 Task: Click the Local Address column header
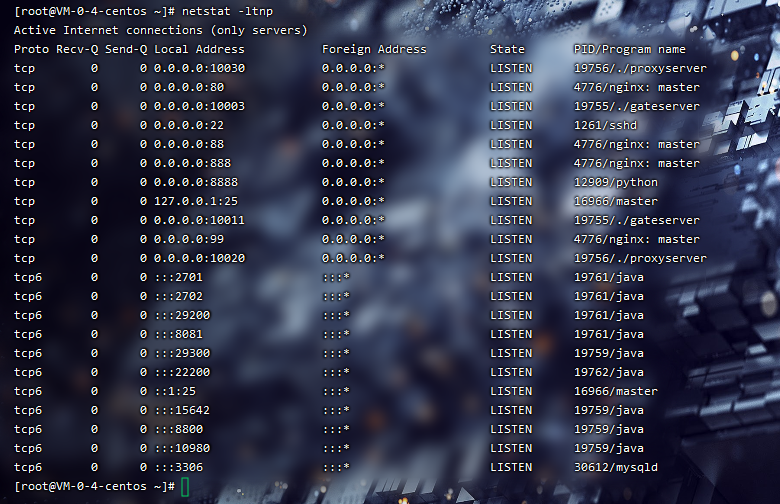199,49
